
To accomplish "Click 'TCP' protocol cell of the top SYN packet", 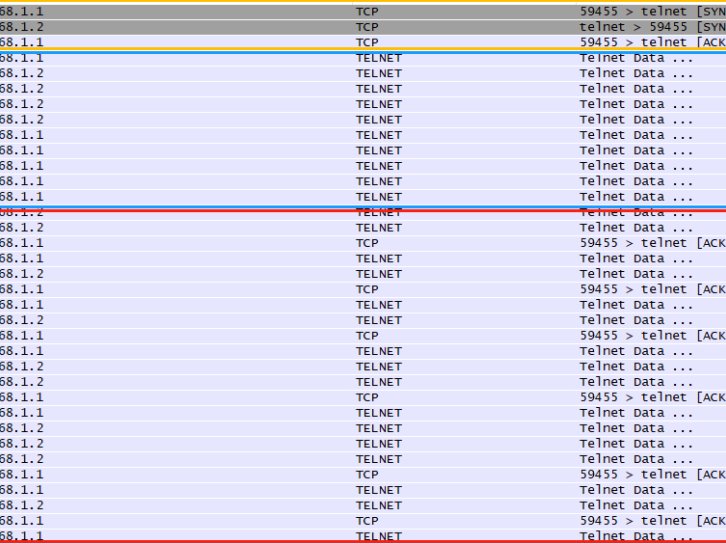I will tap(367, 11).
